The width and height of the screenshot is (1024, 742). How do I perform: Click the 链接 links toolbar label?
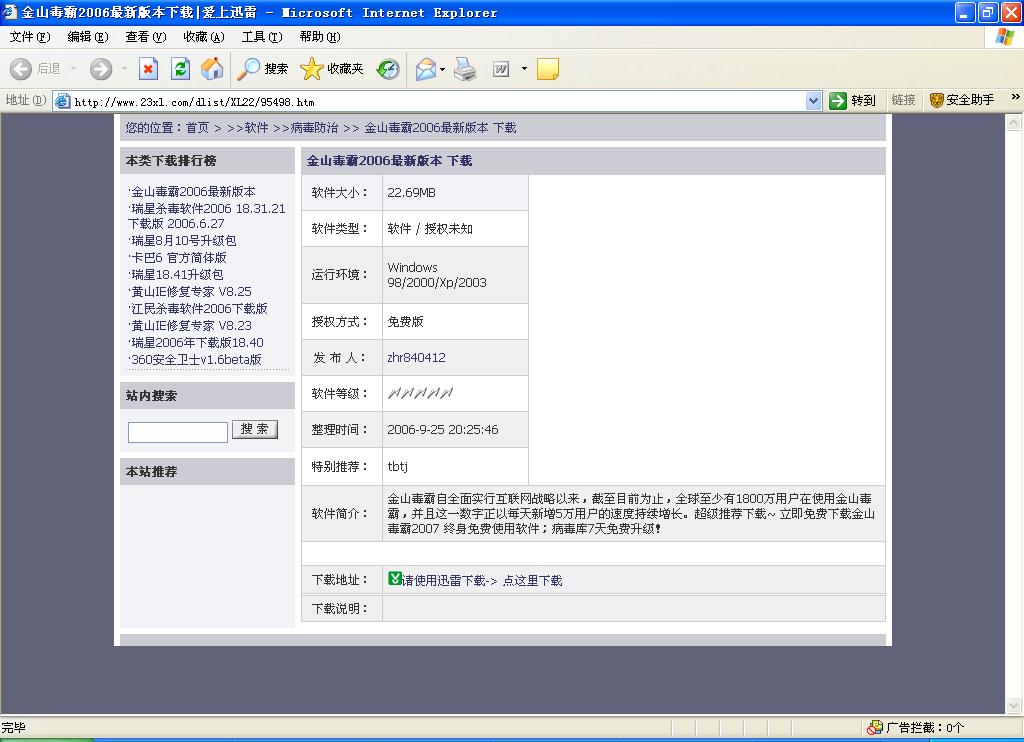click(x=903, y=100)
